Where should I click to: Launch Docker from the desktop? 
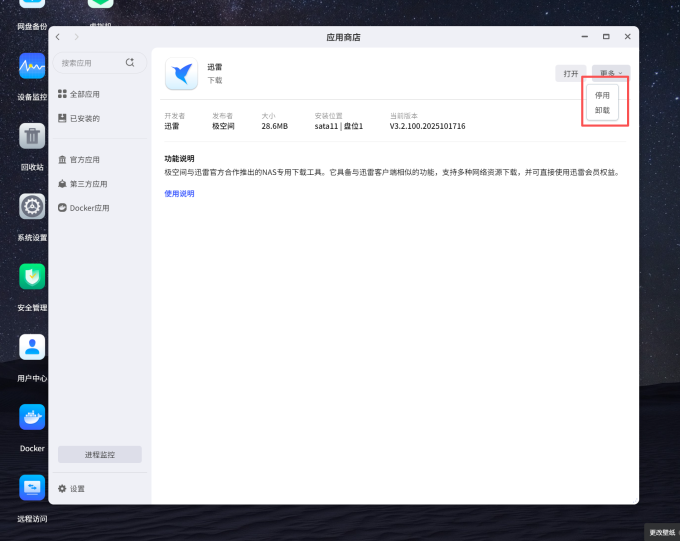point(32,417)
